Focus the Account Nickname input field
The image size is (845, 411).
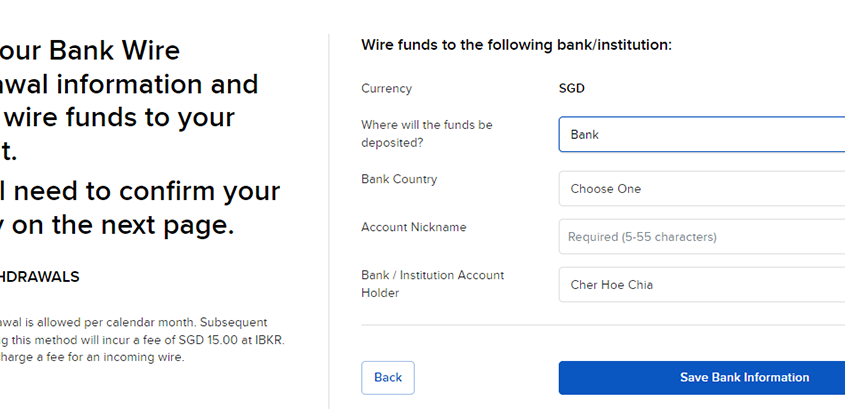pyautogui.click(x=700, y=237)
